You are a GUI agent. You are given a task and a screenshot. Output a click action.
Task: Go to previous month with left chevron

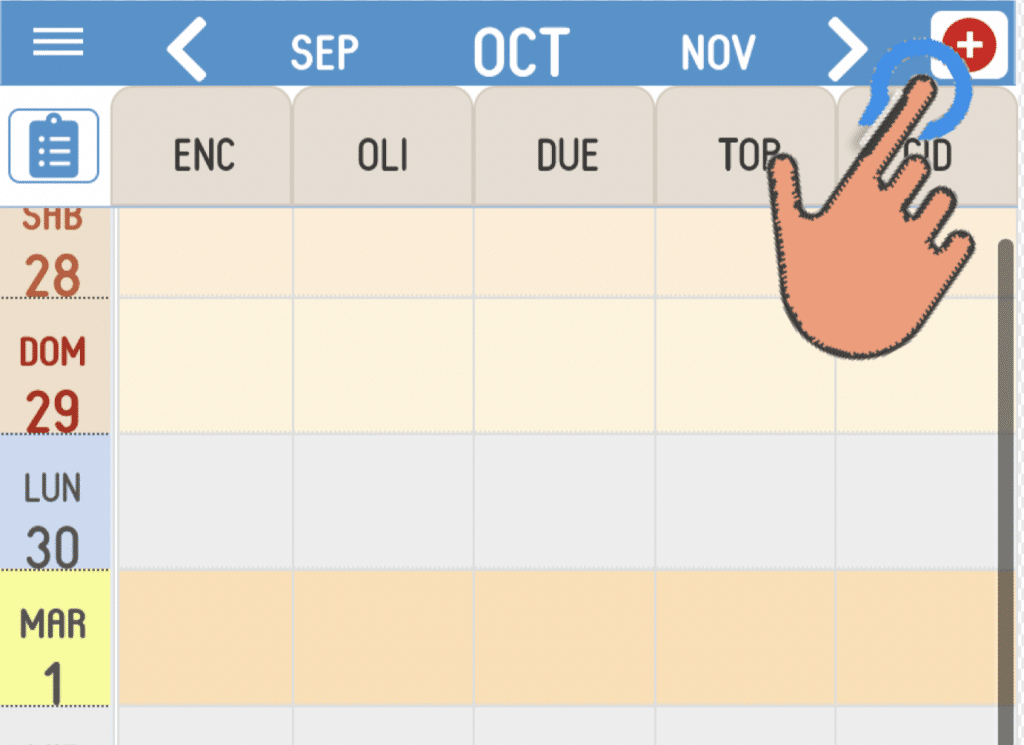[x=187, y=48]
